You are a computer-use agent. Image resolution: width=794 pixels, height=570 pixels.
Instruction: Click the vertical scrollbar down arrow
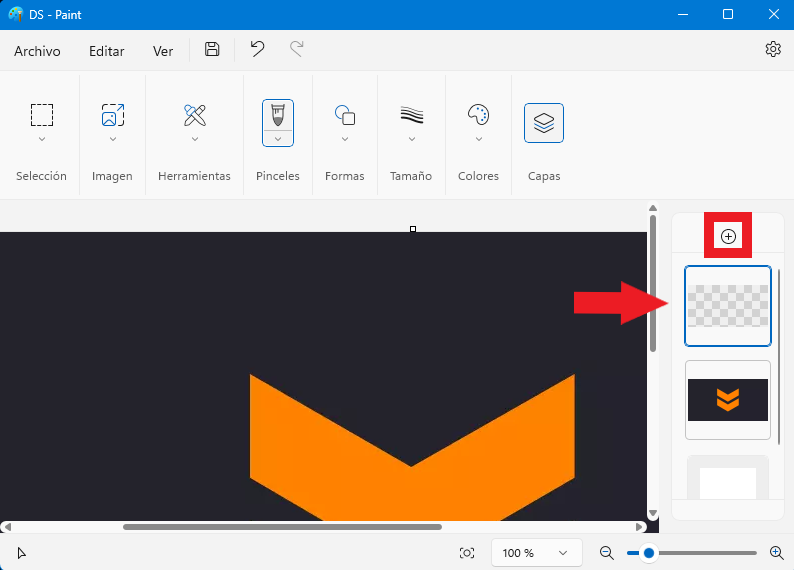coord(653,513)
